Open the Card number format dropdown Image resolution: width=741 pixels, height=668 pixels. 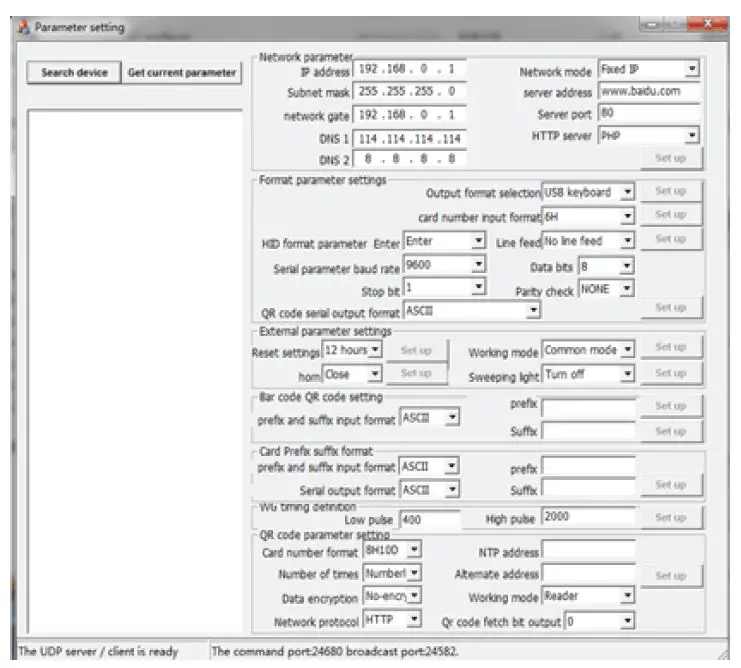click(414, 550)
